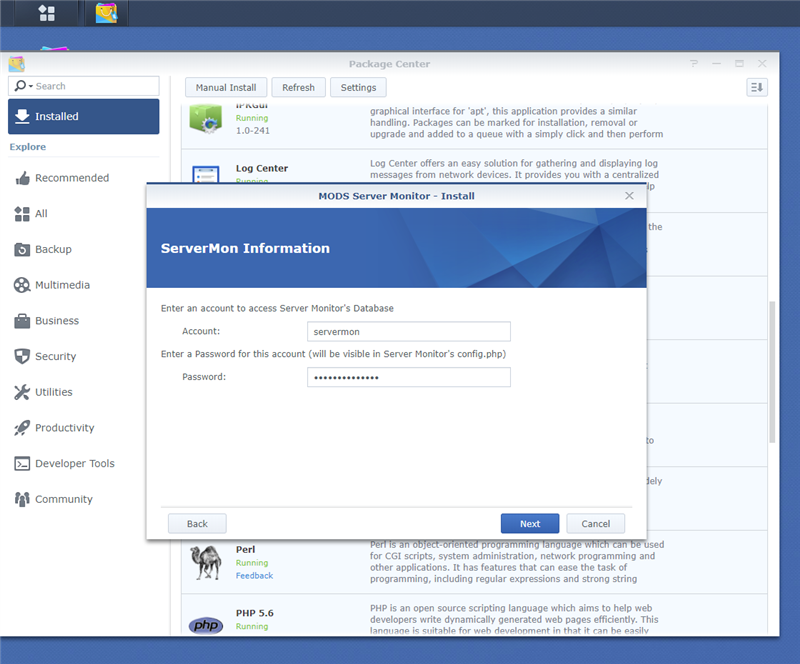Click the Multimedia category label
Screen dimensions: 800x664
click(62, 285)
